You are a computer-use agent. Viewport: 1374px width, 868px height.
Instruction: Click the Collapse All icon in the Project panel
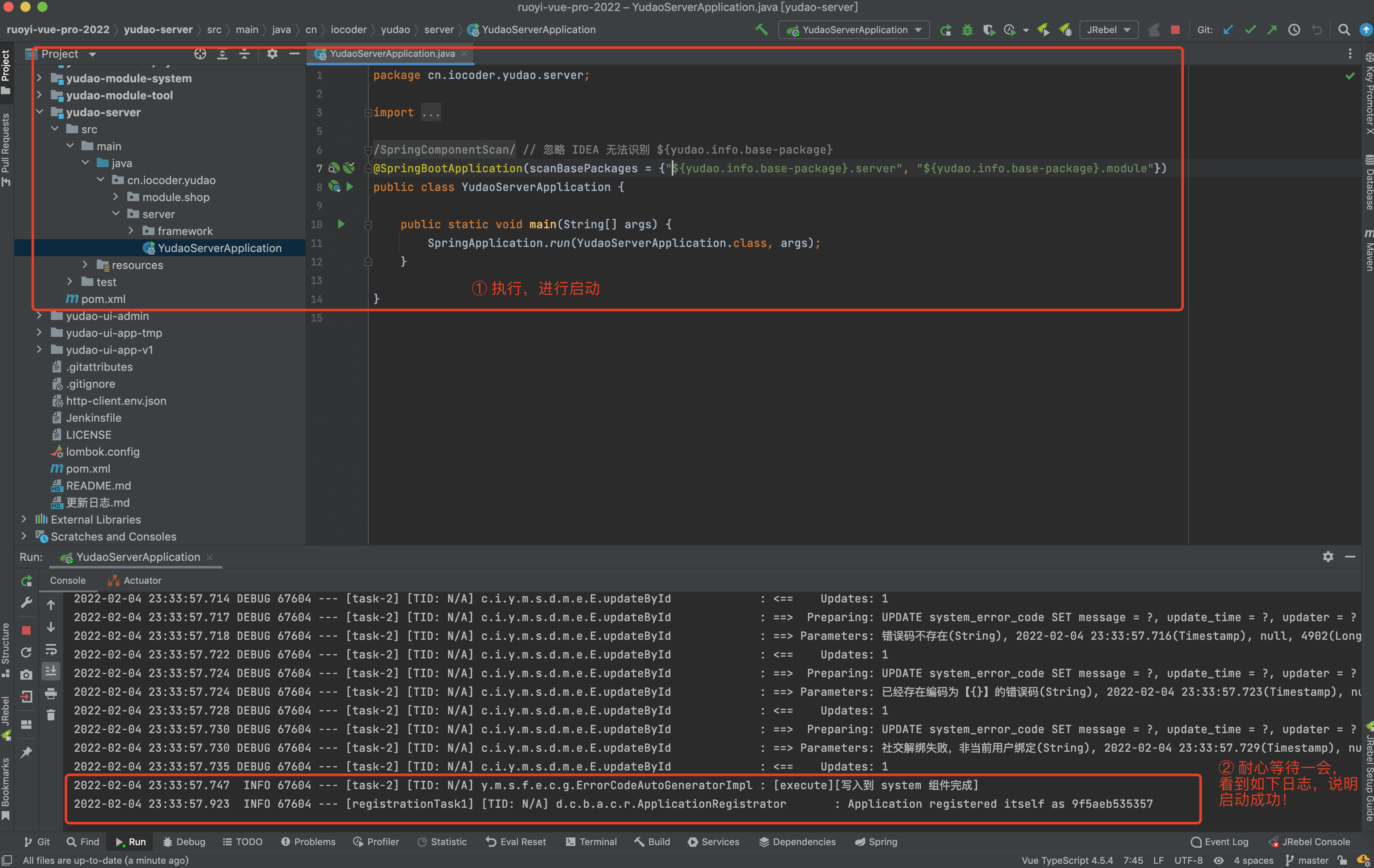tap(244, 53)
